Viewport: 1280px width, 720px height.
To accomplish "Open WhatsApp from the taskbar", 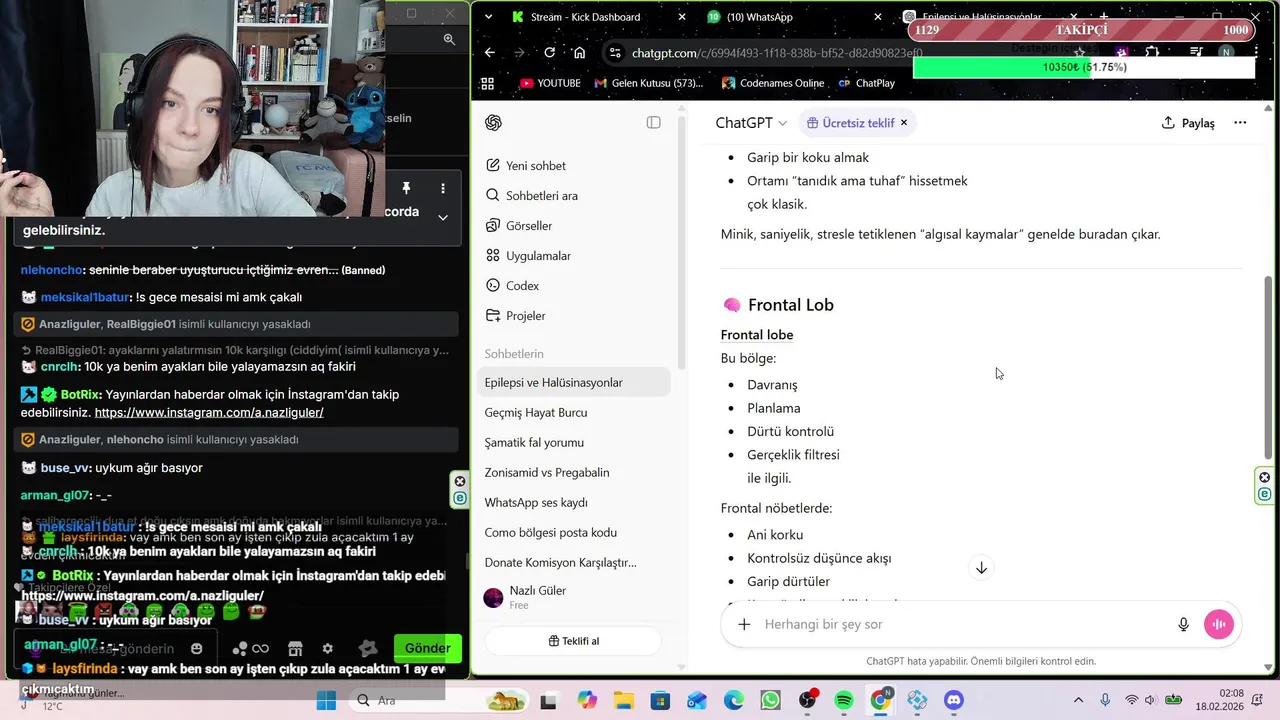I will pyautogui.click(x=770, y=701).
